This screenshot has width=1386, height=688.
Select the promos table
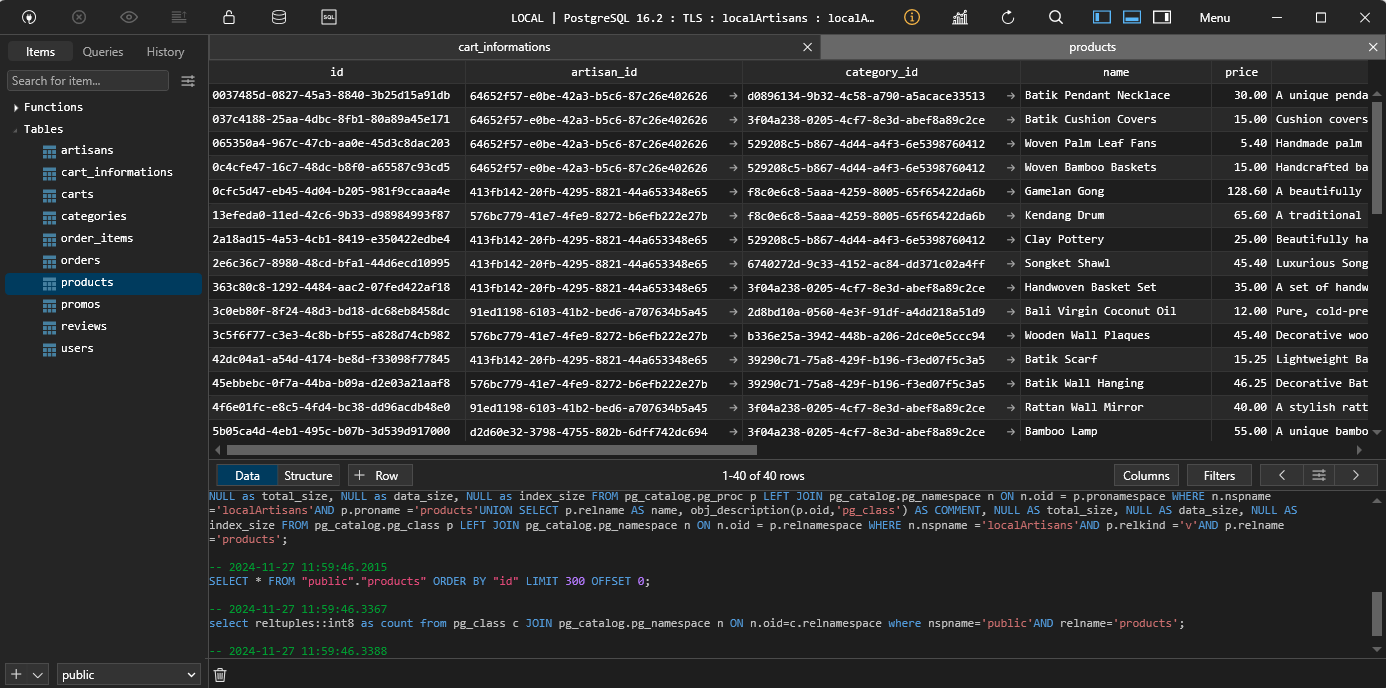click(x=80, y=304)
